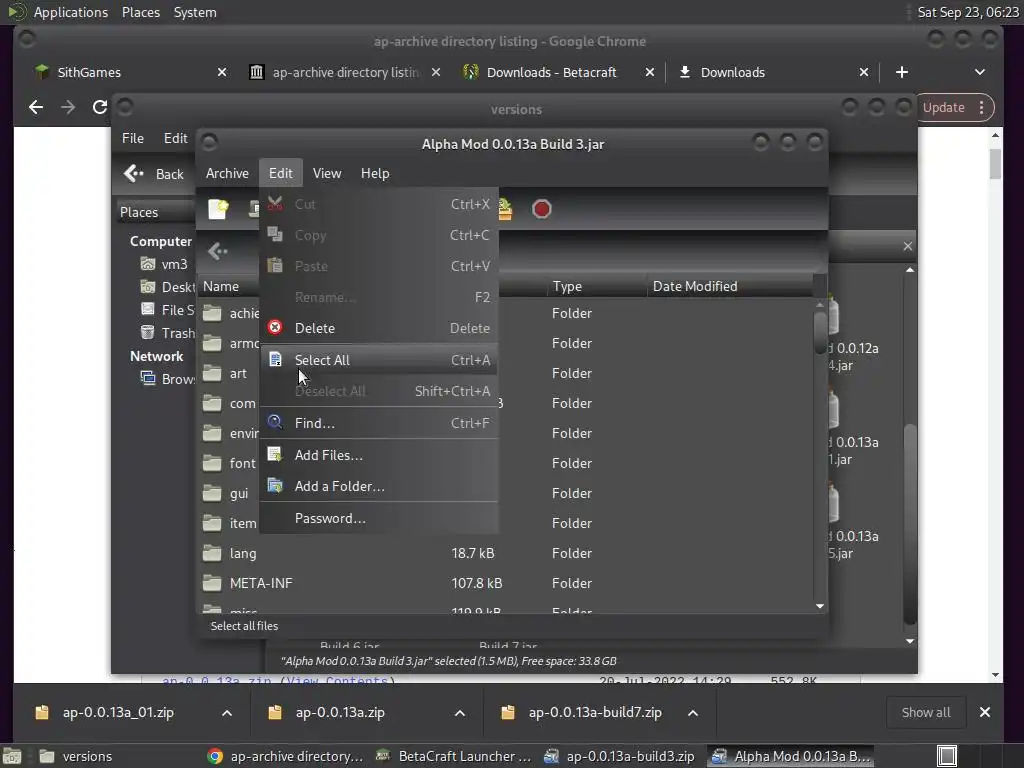Open the Archive menu
1024x768 pixels.
[227, 173]
